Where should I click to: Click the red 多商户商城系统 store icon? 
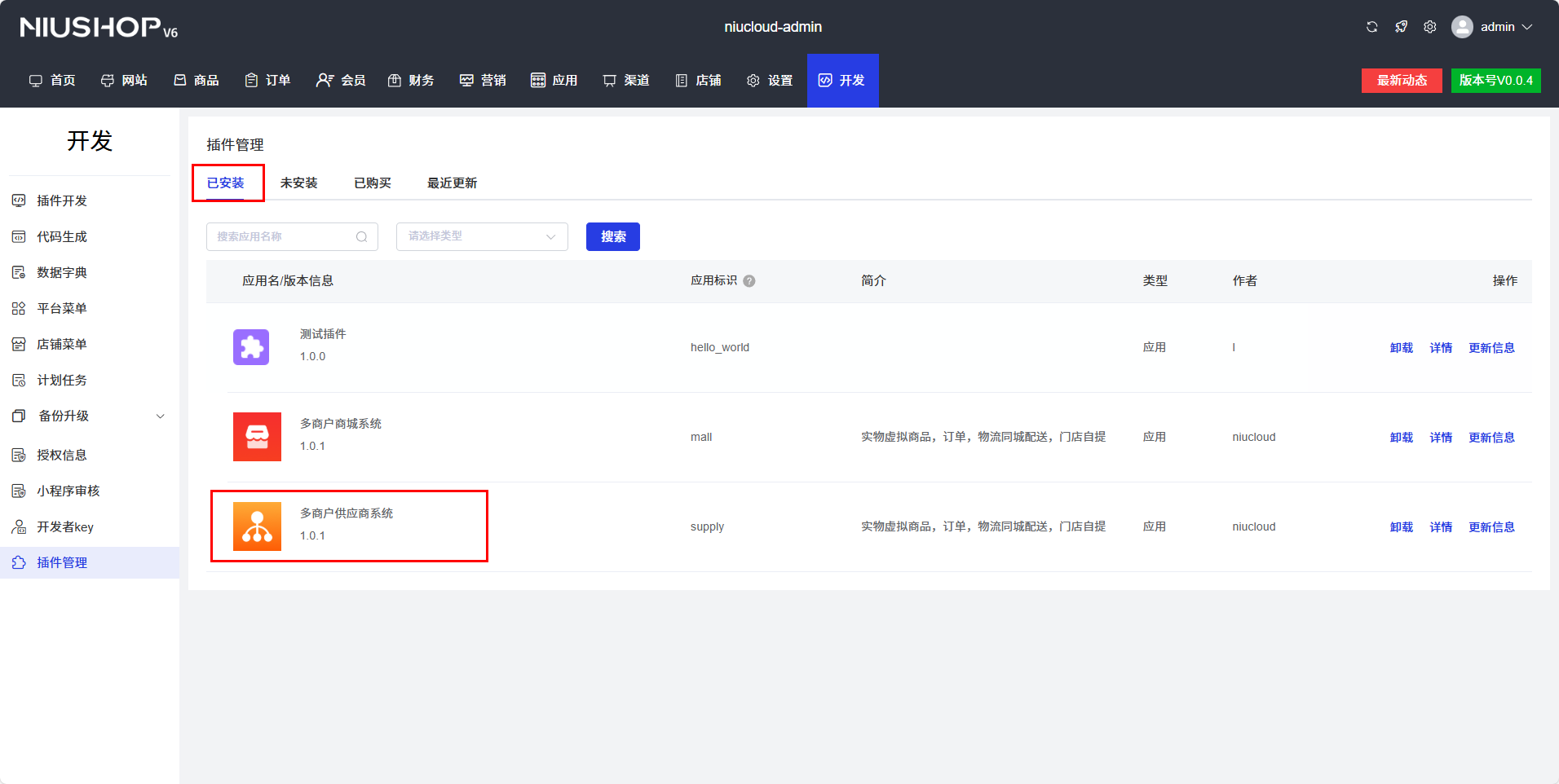257,437
